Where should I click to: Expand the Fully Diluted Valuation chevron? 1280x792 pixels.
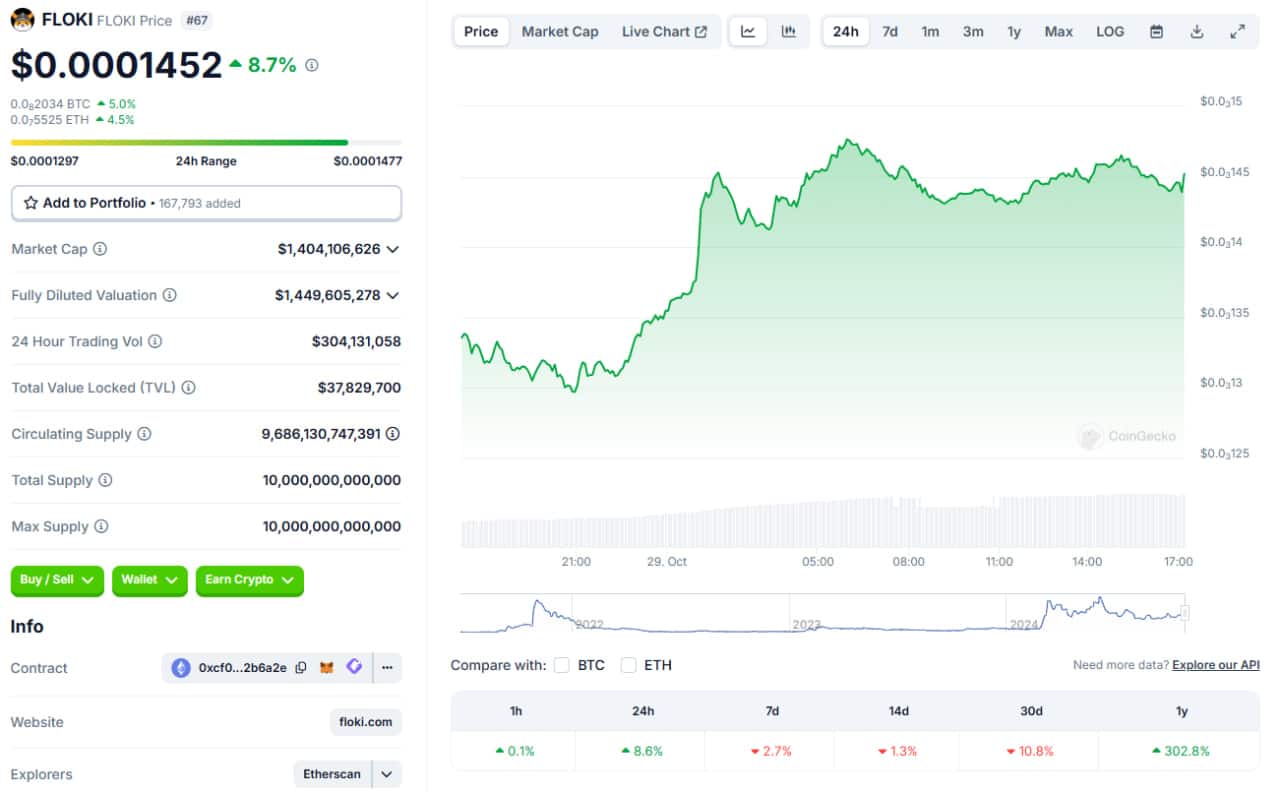tap(393, 295)
